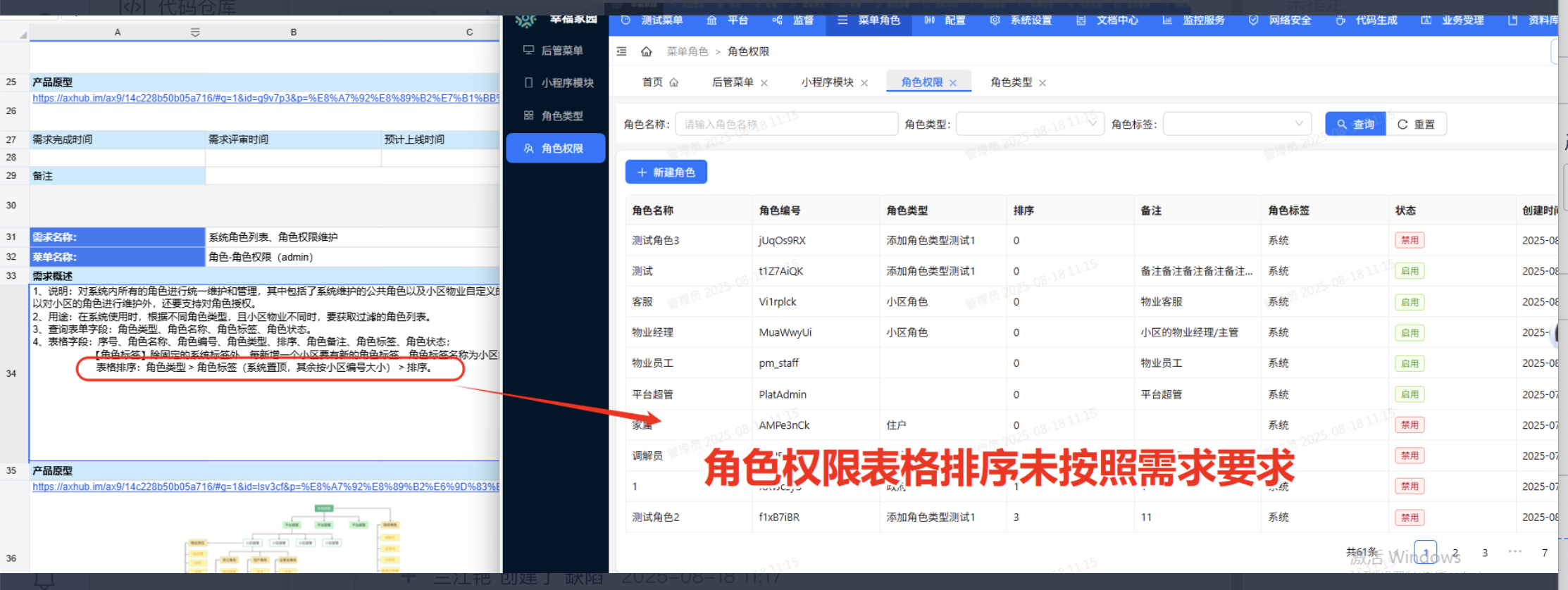Expand the 角色标签 filter dropdown
This screenshot has width=1568, height=590.
point(1236,124)
